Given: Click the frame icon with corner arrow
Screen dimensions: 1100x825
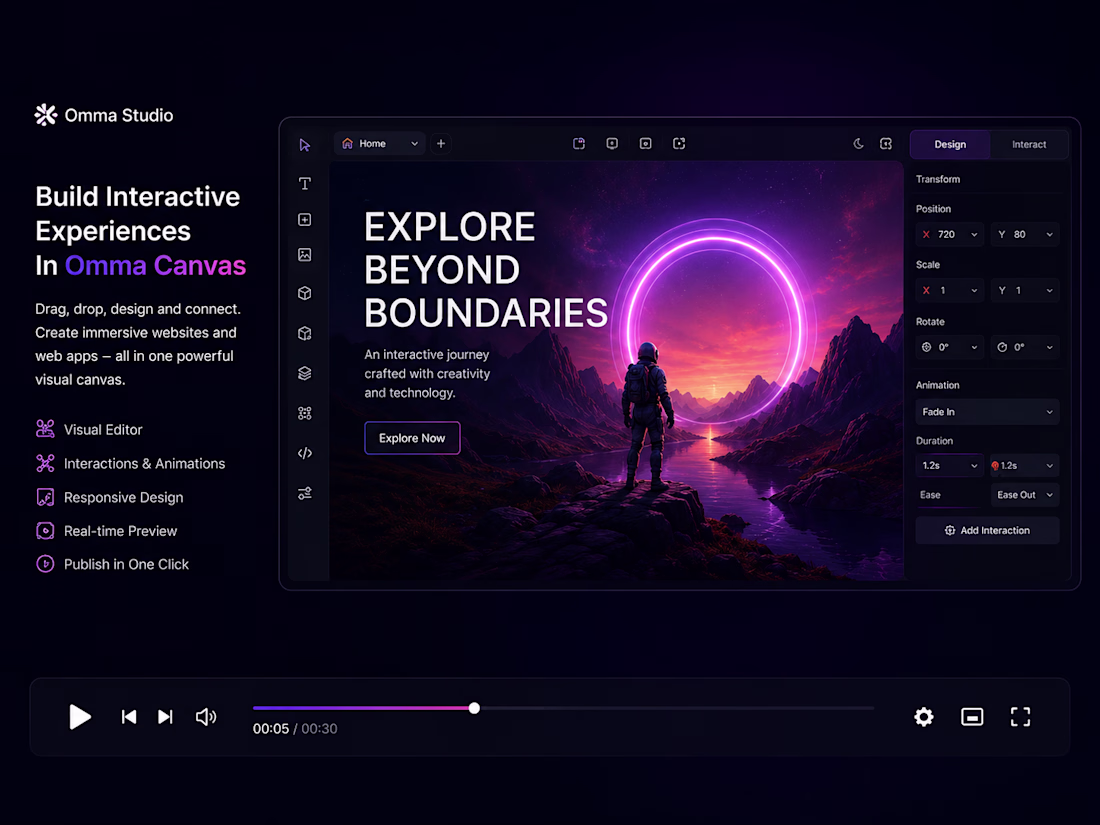Looking at the screenshot, I should 679,143.
